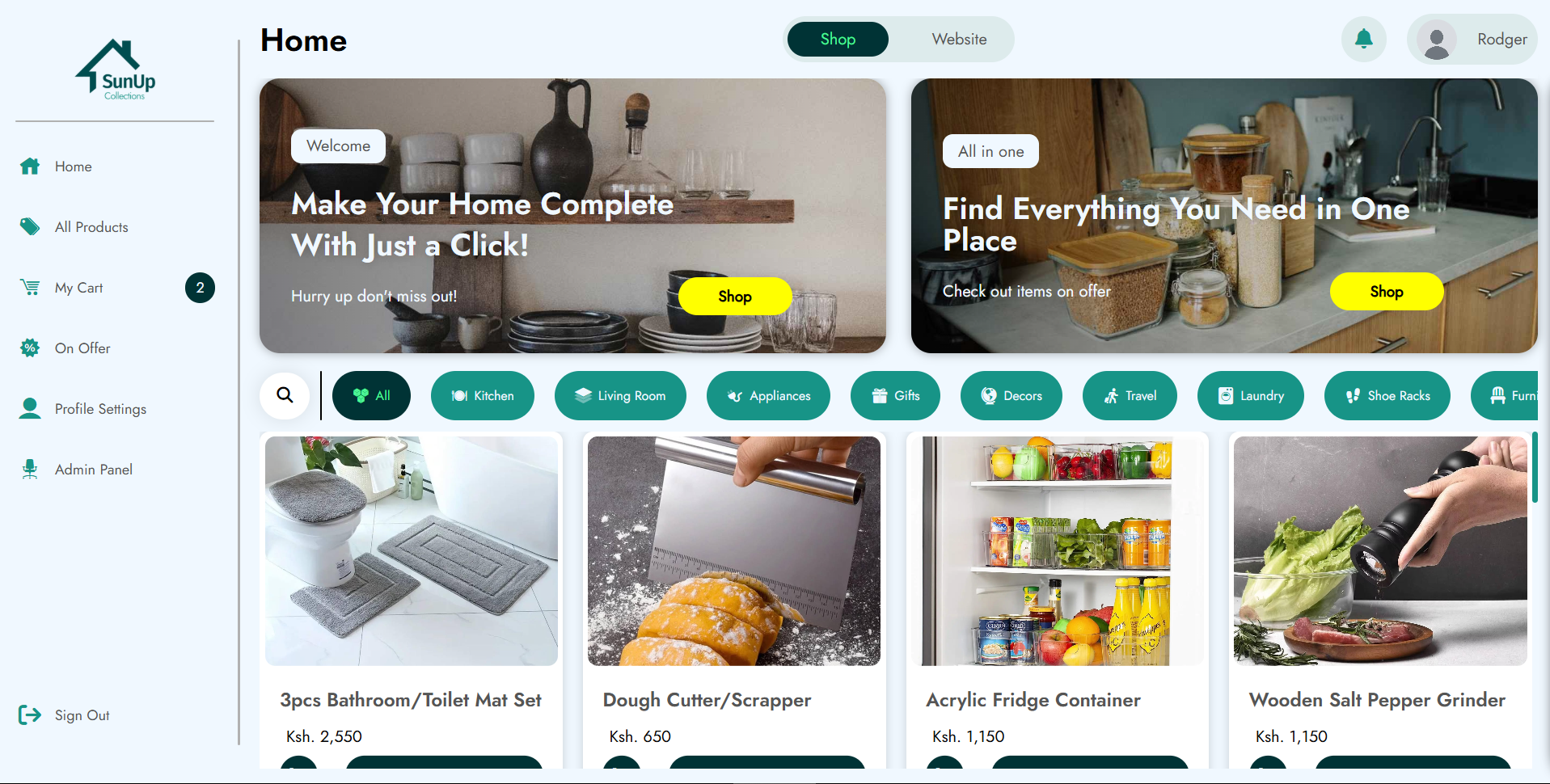Filter products by Appliances category
The width and height of the screenshot is (1550, 784).
pyautogui.click(x=768, y=395)
